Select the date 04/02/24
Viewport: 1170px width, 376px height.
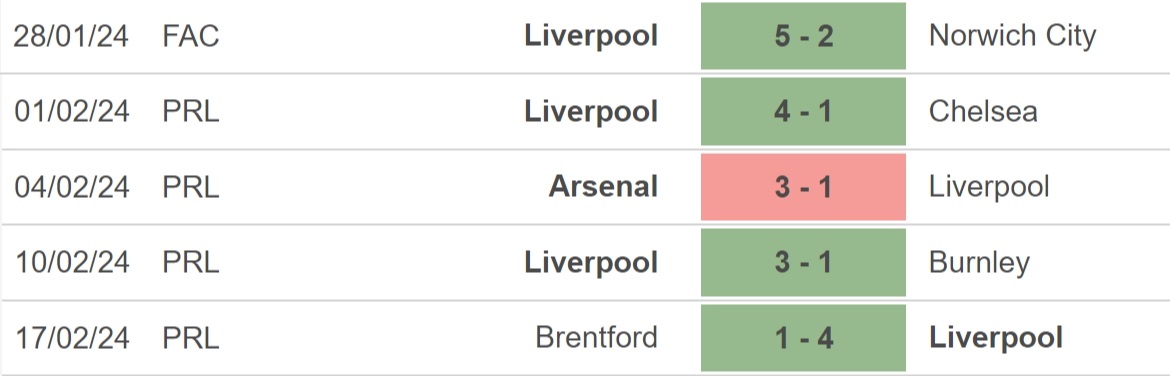71,187
